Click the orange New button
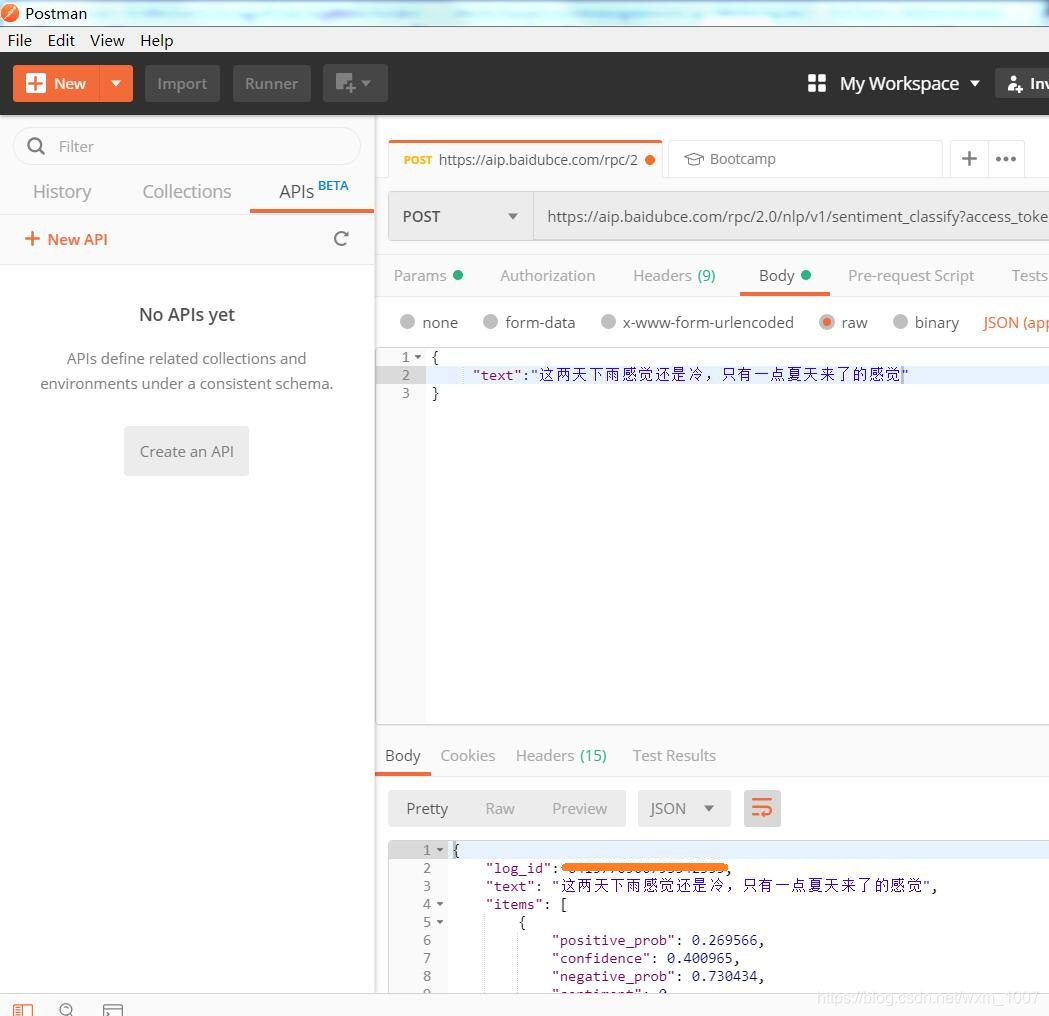 [56, 84]
